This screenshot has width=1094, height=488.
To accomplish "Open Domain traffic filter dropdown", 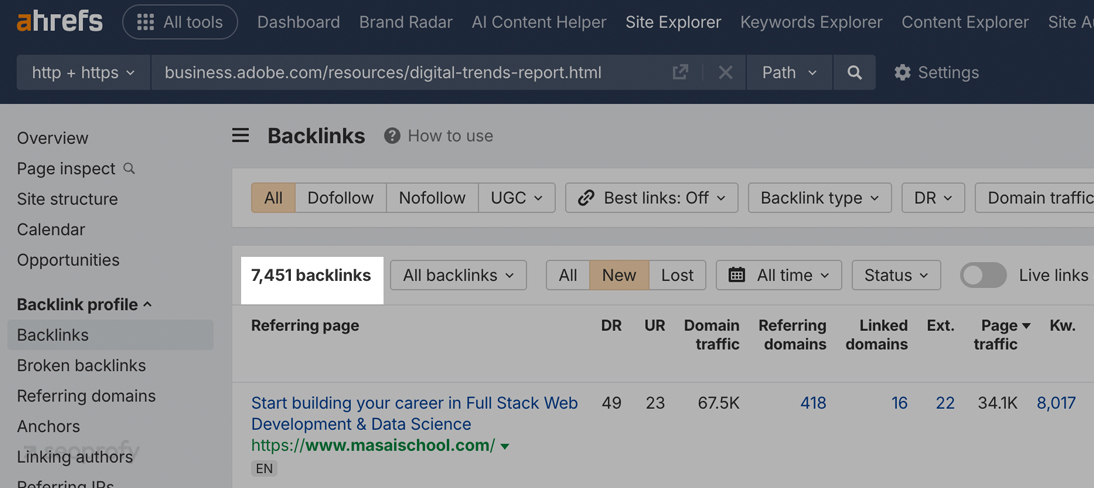I will (1035, 198).
